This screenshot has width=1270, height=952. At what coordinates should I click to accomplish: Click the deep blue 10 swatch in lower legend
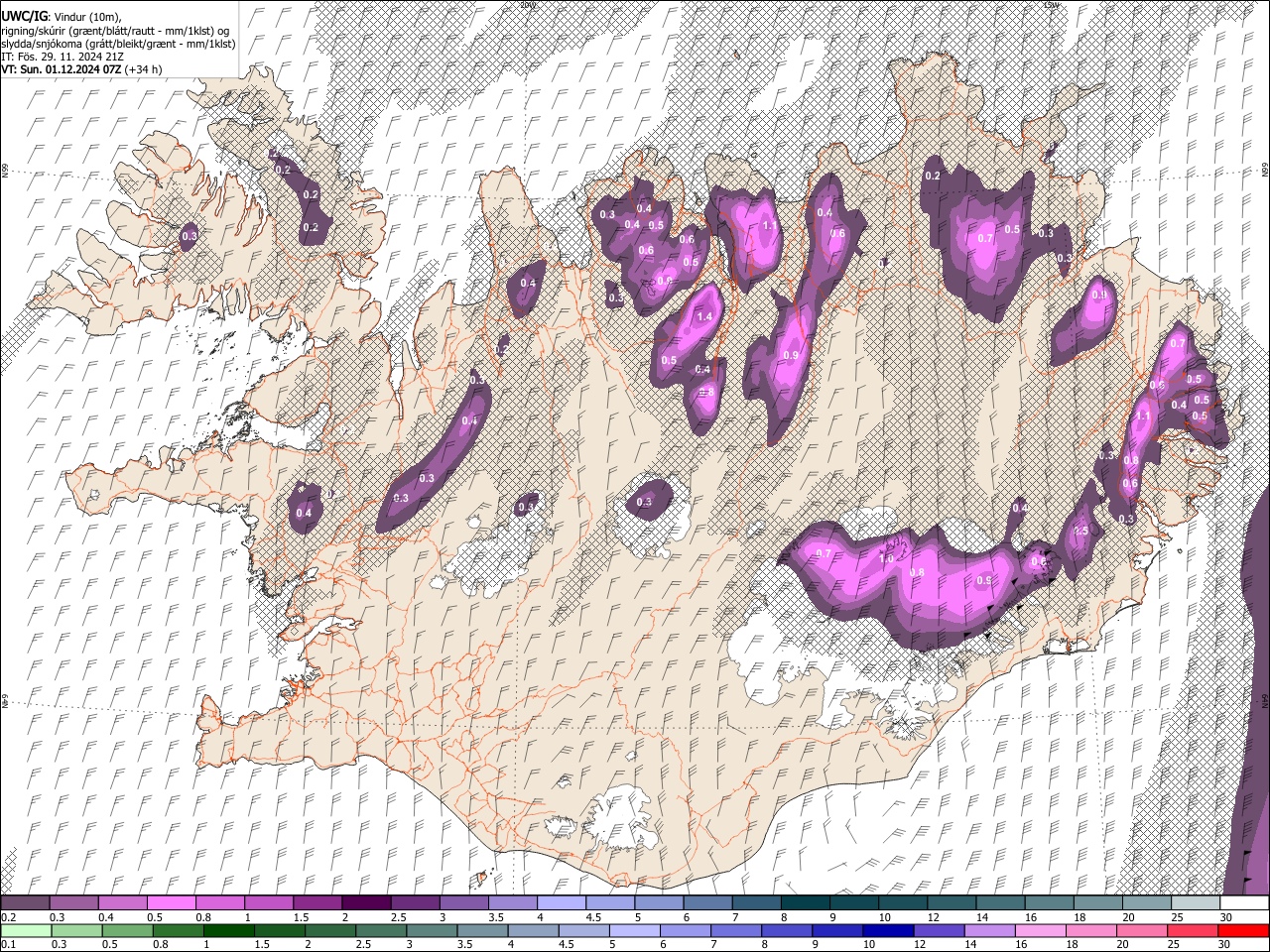point(888,930)
